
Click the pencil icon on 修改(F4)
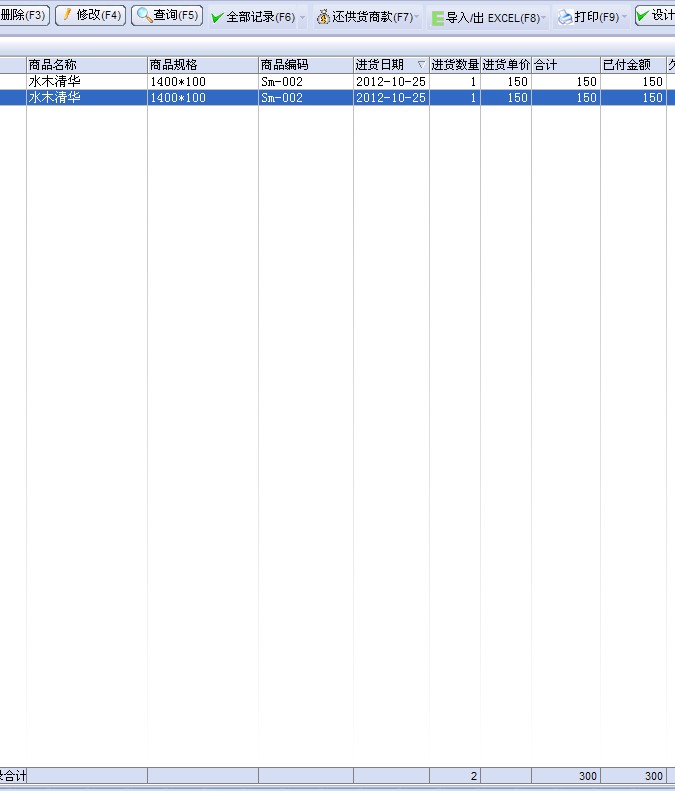[x=68, y=16]
